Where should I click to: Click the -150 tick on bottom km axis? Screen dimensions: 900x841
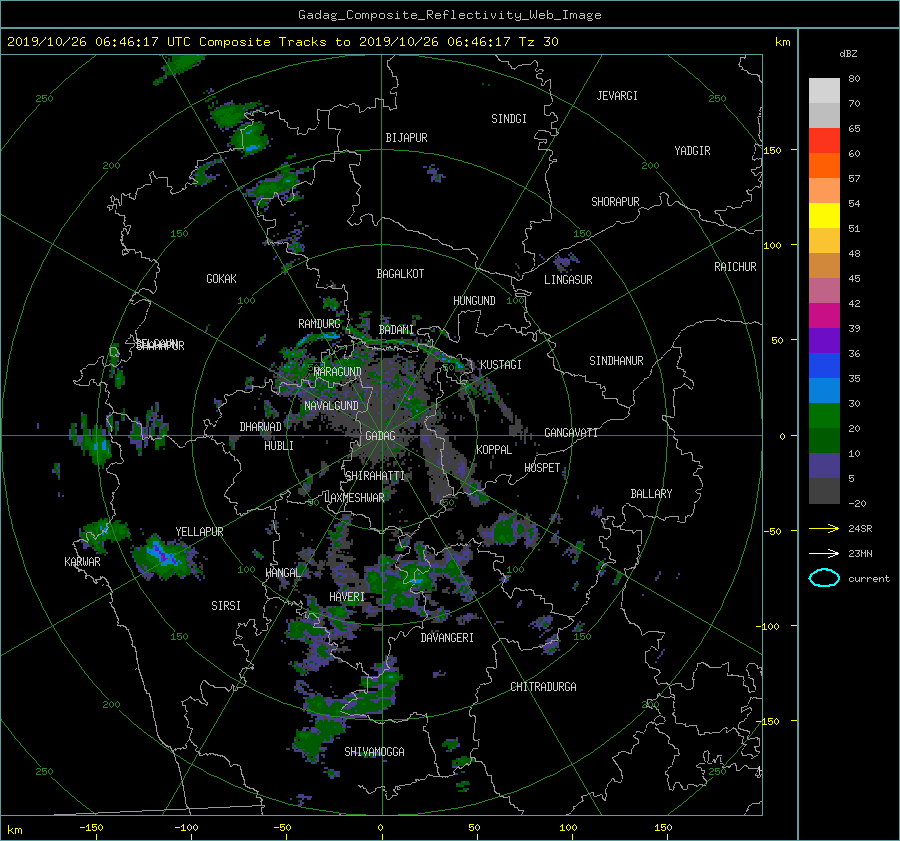[x=91, y=828]
